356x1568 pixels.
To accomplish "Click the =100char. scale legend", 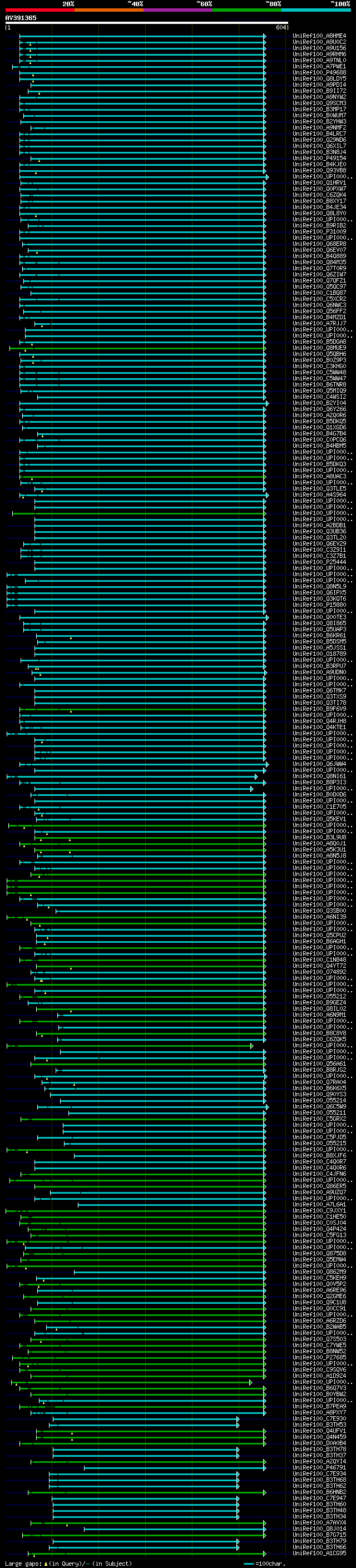I will coord(265,1563).
